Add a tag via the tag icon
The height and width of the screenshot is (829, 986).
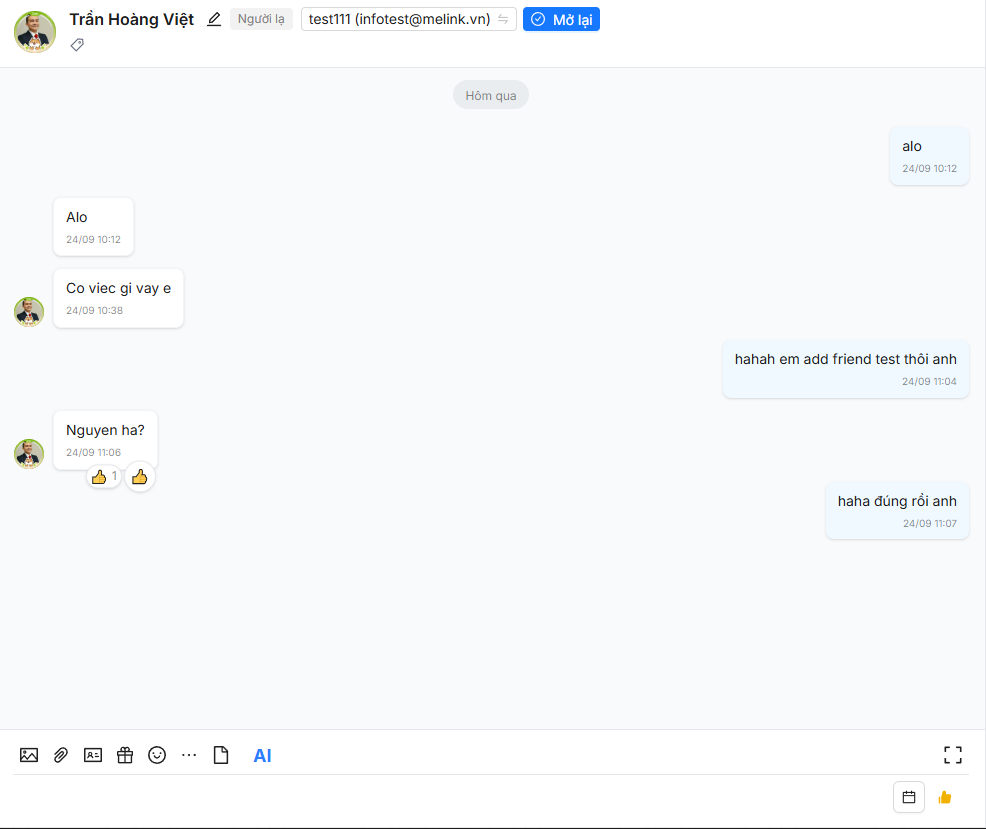click(77, 45)
